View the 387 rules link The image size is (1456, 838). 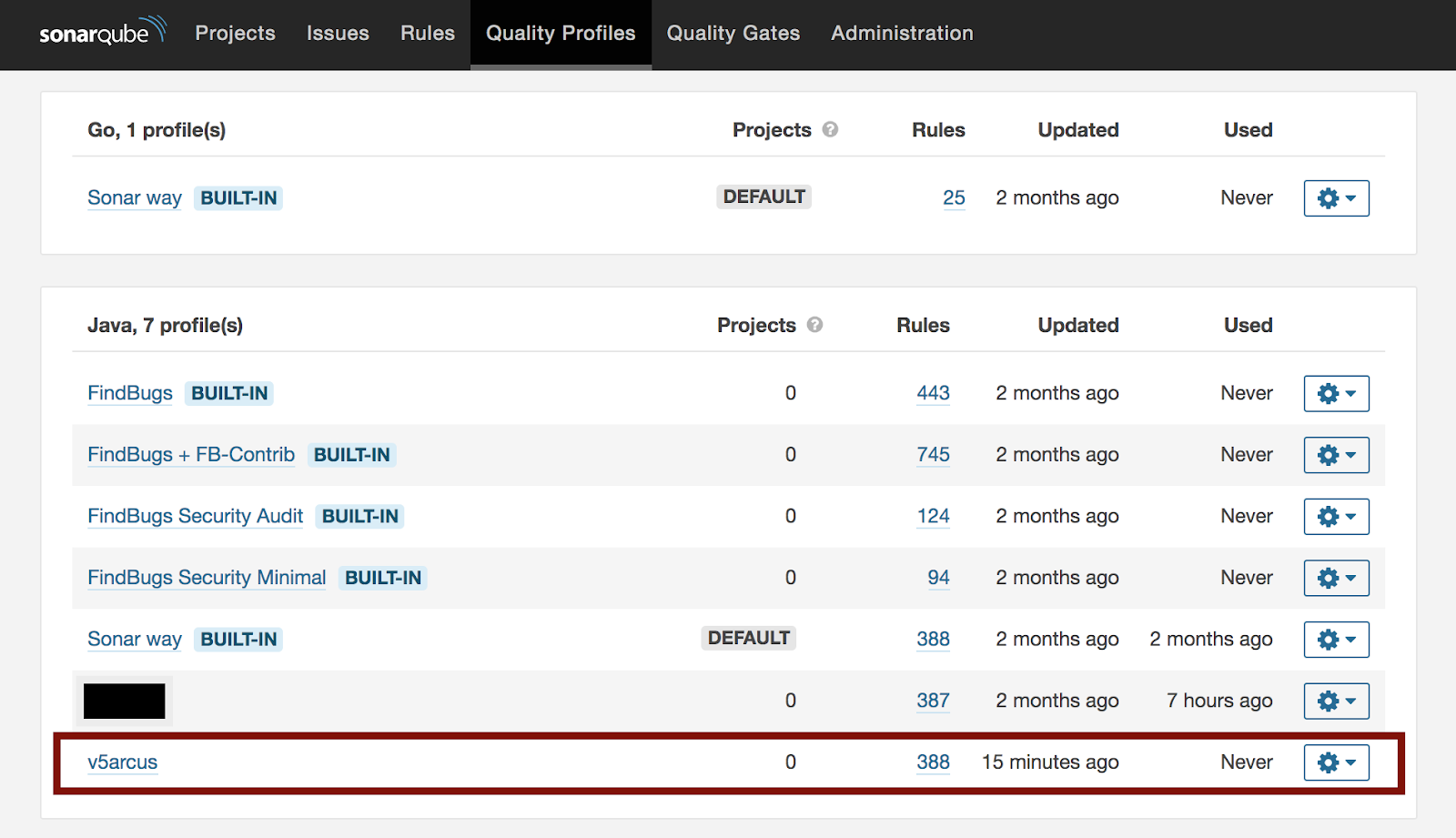pos(933,701)
